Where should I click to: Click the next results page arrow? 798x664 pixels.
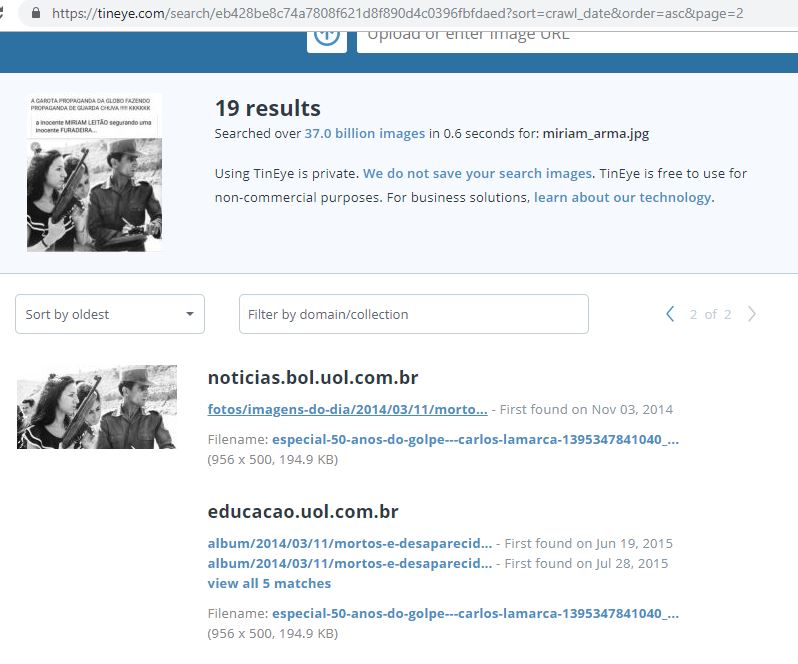coord(752,314)
